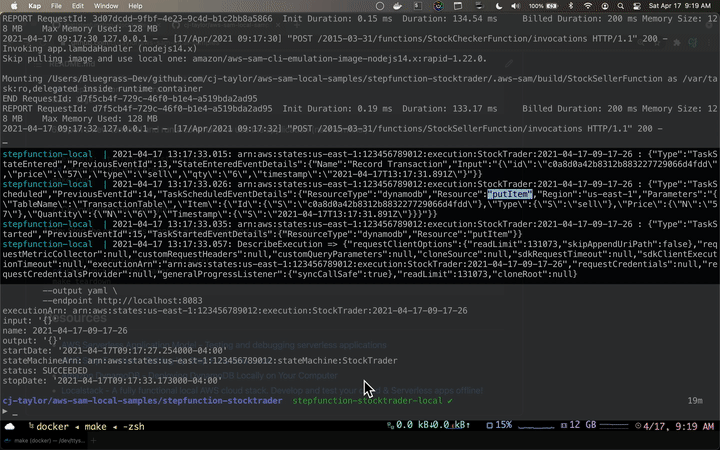Toggle Do Not Disturb moon icon

click(499, 6)
